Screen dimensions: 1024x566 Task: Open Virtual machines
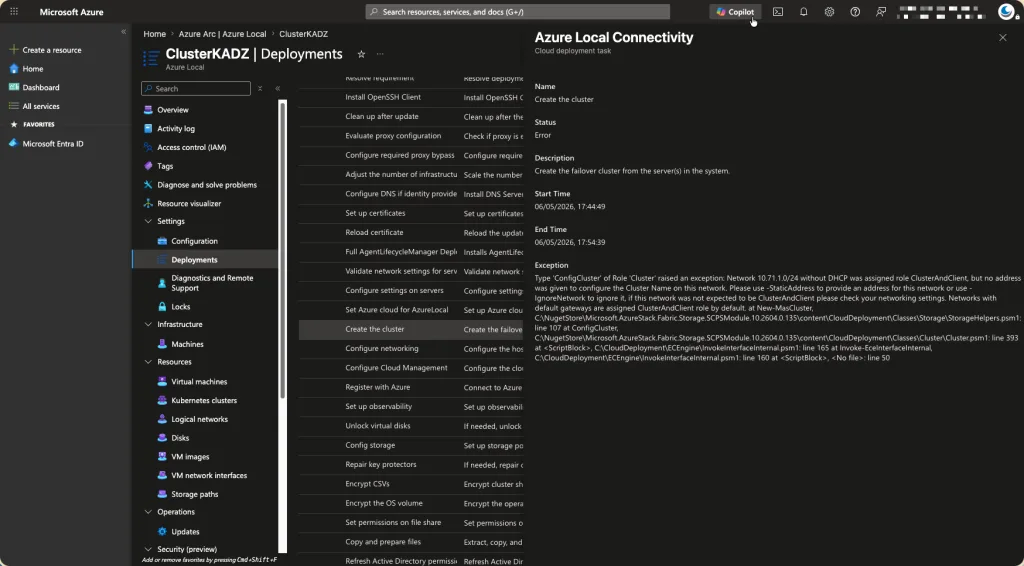pyautogui.click(x=199, y=382)
